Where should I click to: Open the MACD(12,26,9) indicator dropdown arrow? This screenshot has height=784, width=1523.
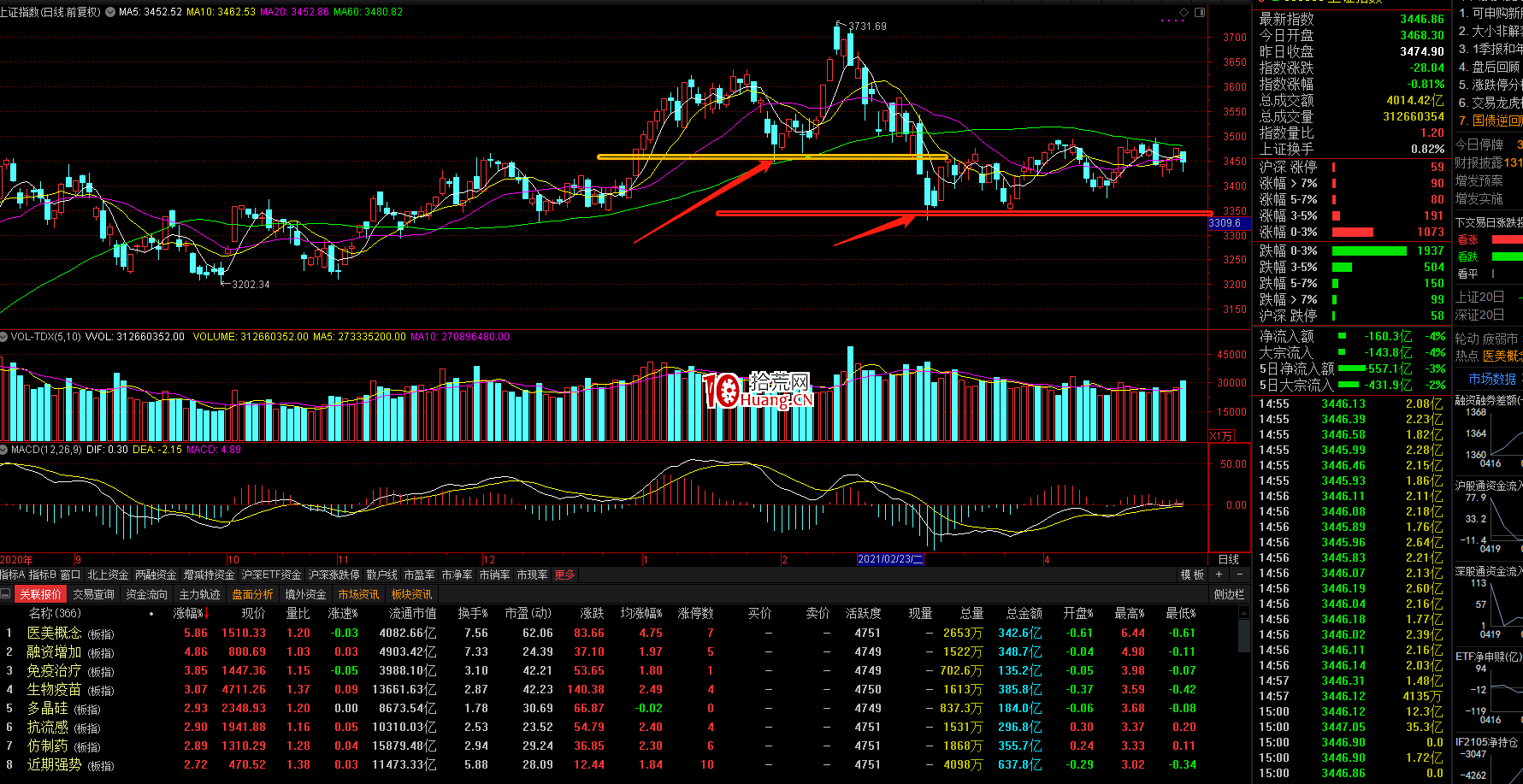4,449
